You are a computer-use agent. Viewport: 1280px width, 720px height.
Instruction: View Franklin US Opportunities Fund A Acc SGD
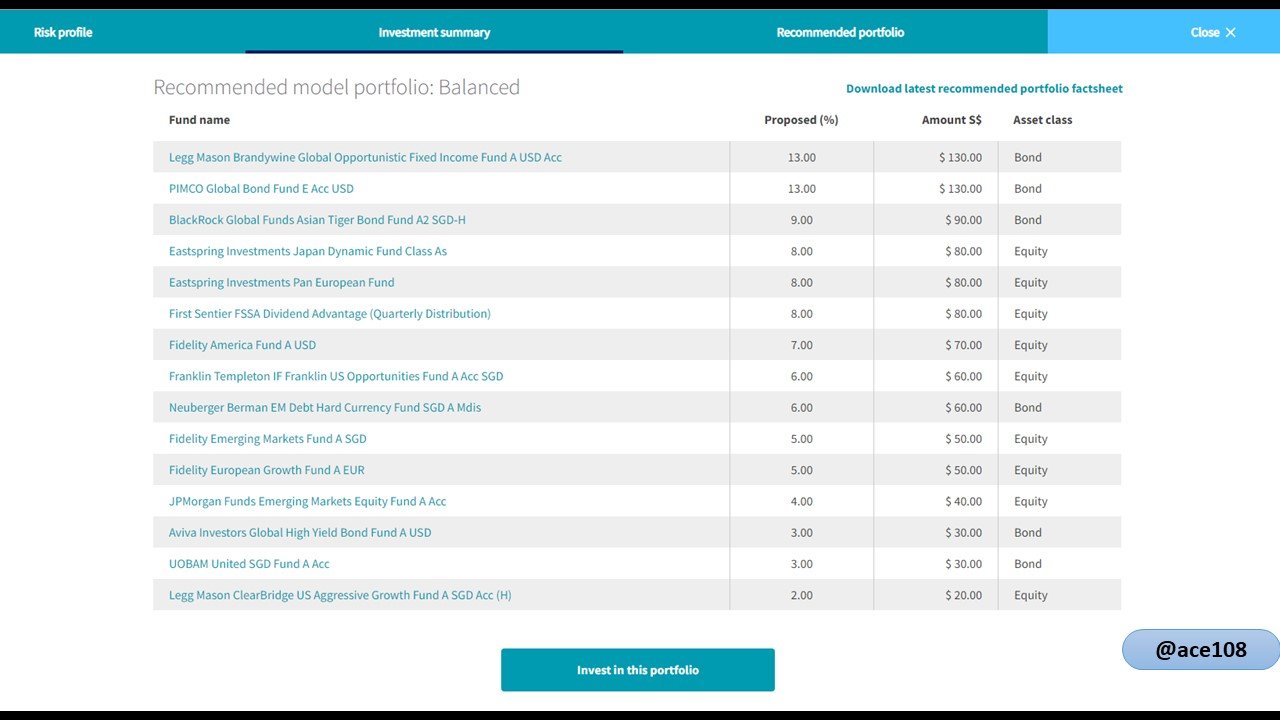pyautogui.click(x=336, y=376)
